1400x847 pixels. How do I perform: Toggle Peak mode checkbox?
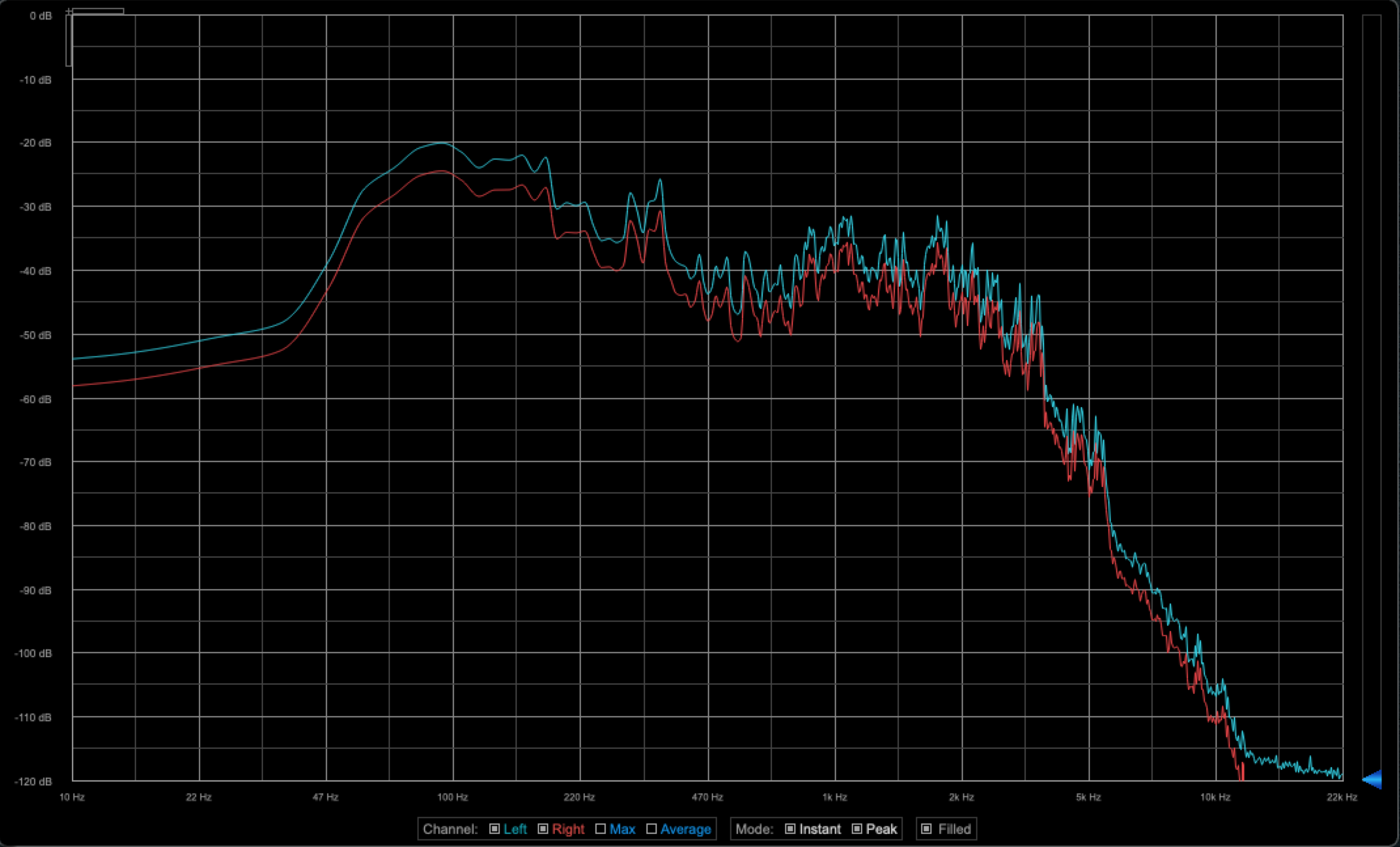point(857,829)
